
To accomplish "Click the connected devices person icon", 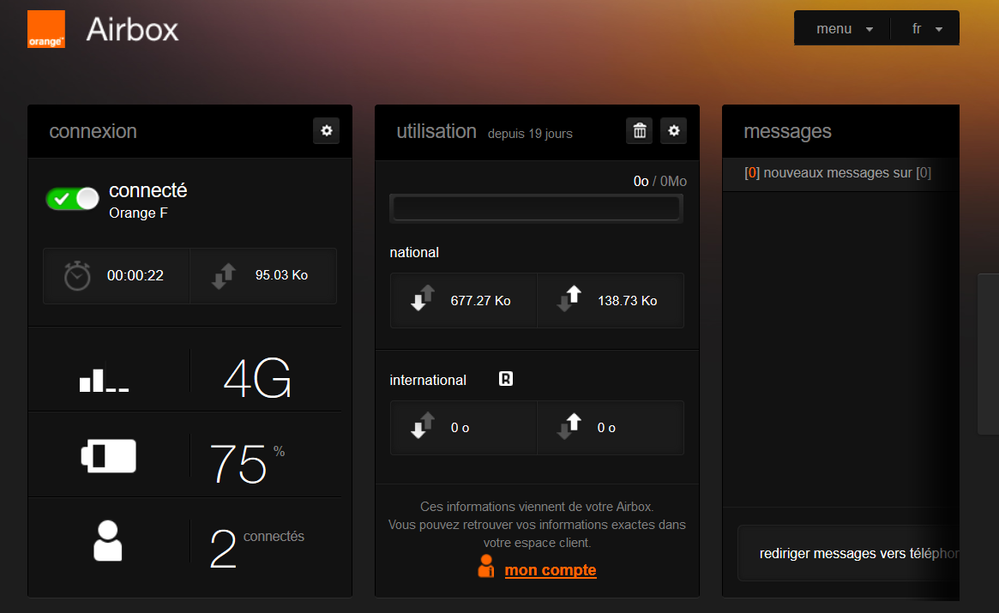I will (105, 543).
